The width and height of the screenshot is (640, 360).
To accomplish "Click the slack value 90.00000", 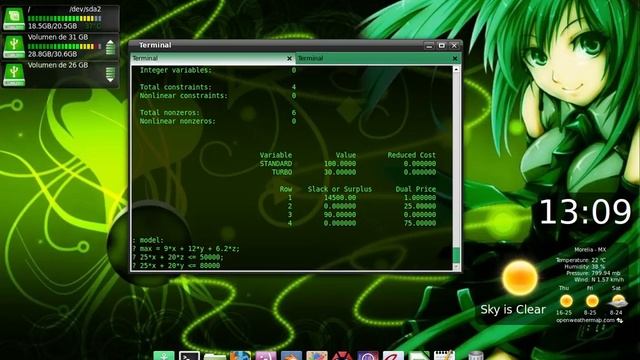I will coord(340,215).
